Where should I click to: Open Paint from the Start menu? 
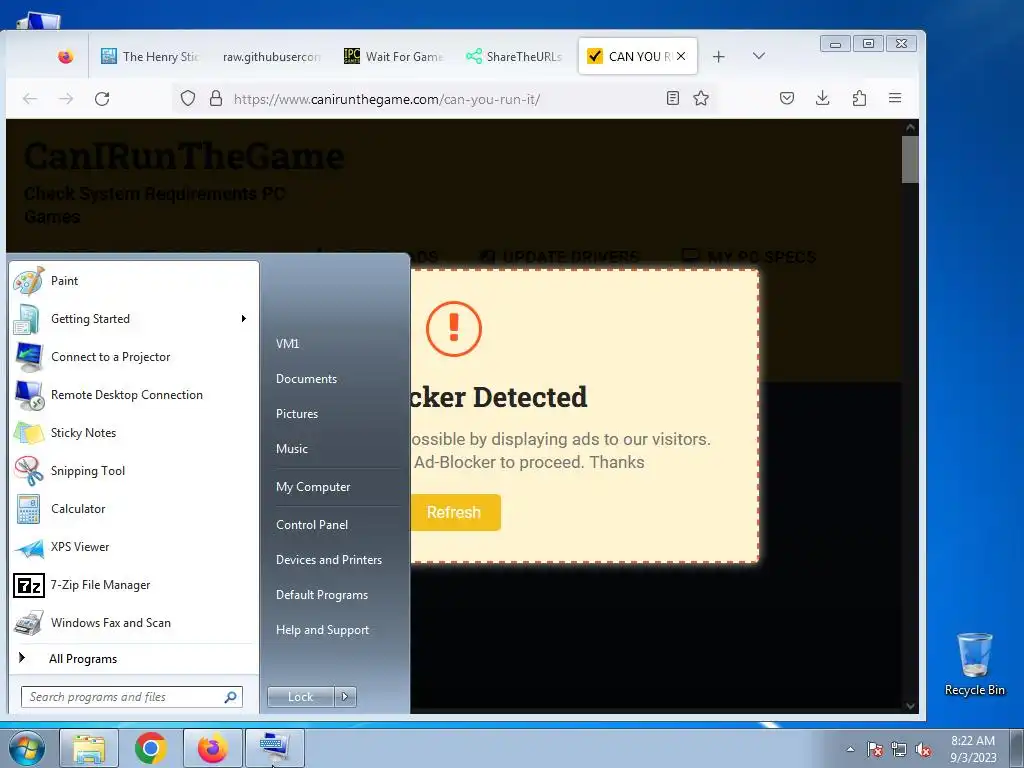(x=133, y=281)
